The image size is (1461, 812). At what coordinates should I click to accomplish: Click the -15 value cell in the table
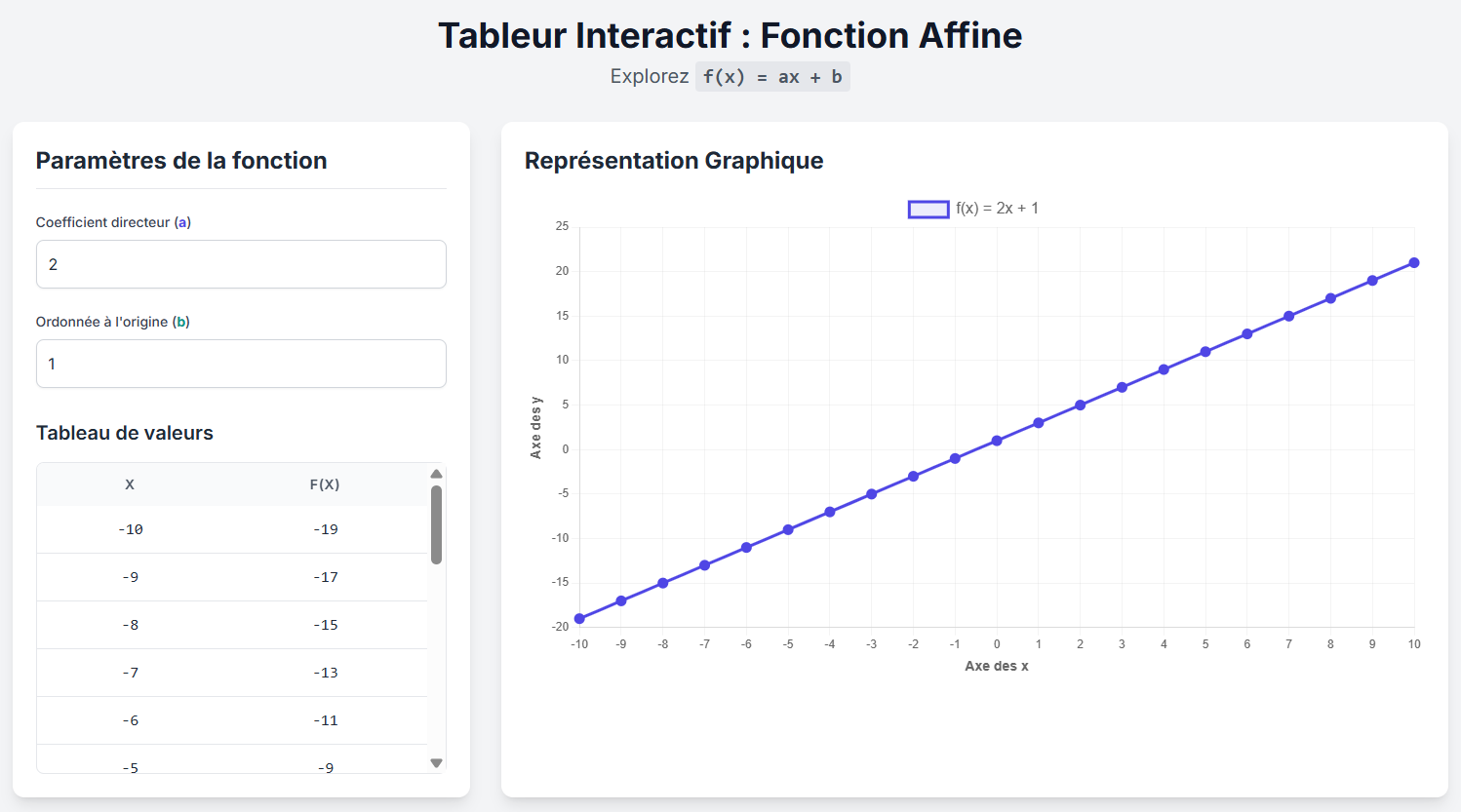(326, 625)
